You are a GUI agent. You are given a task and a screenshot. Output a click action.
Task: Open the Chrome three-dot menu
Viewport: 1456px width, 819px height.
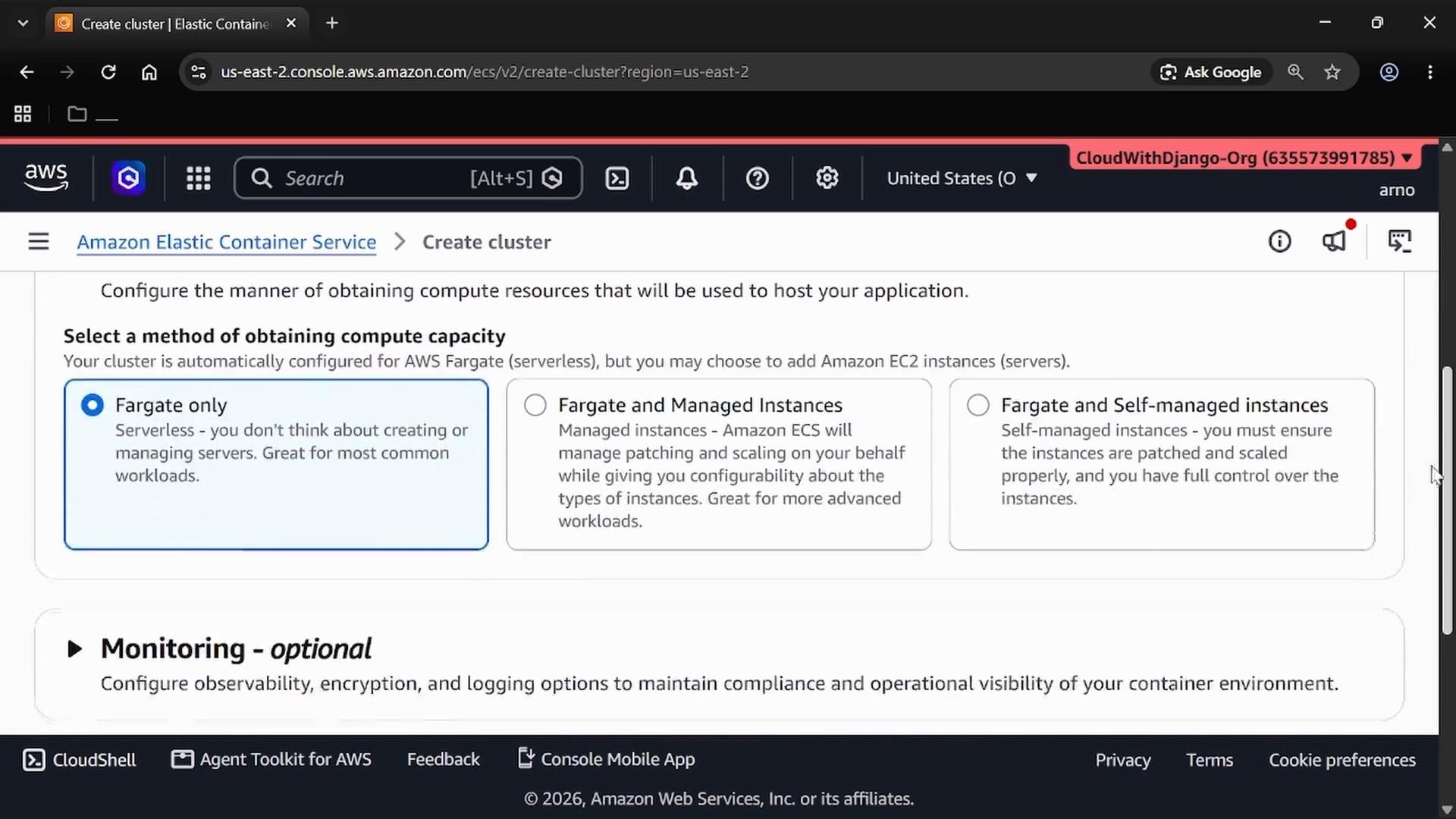pyautogui.click(x=1430, y=72)
